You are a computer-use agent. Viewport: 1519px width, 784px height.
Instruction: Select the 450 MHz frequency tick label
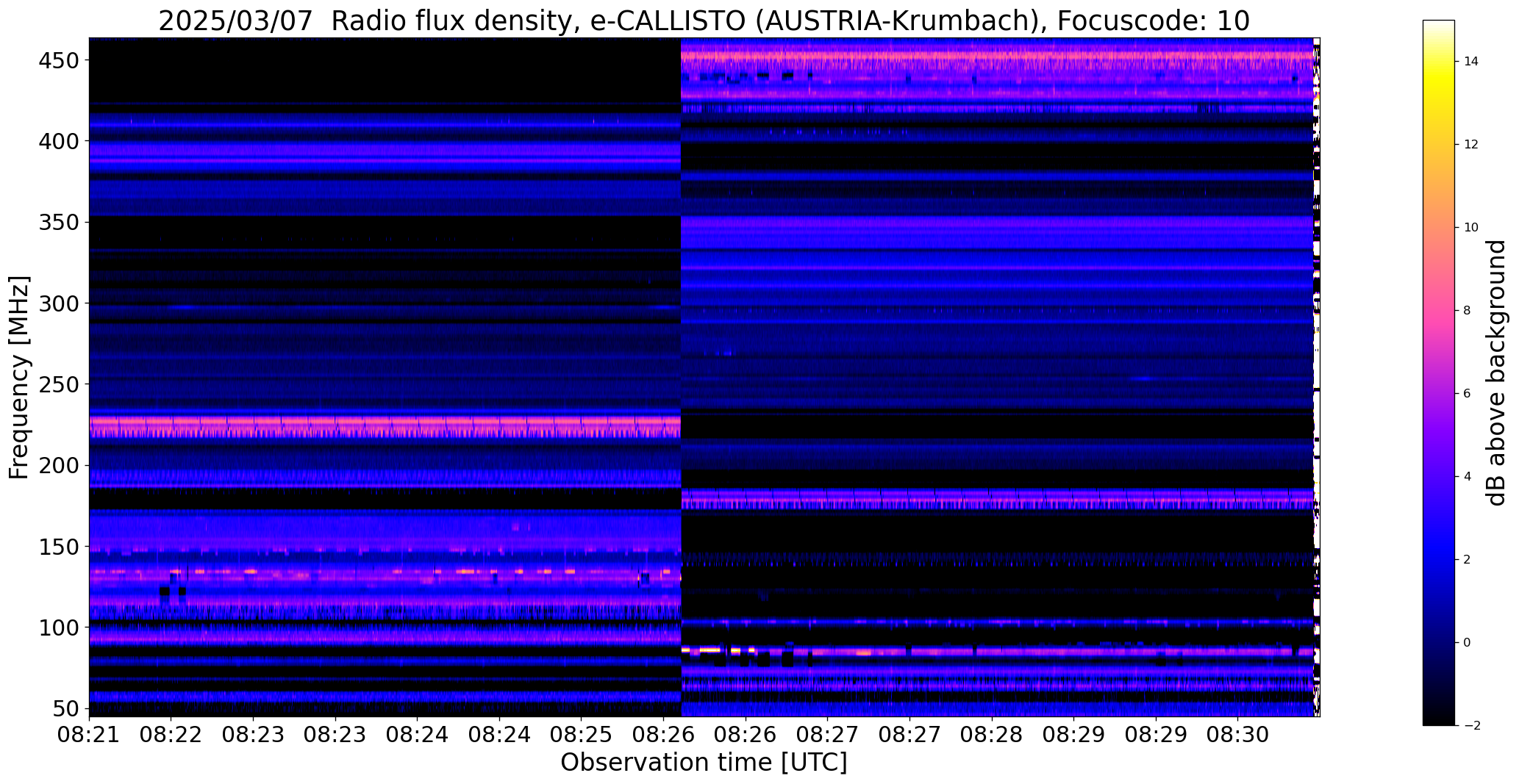59,60
